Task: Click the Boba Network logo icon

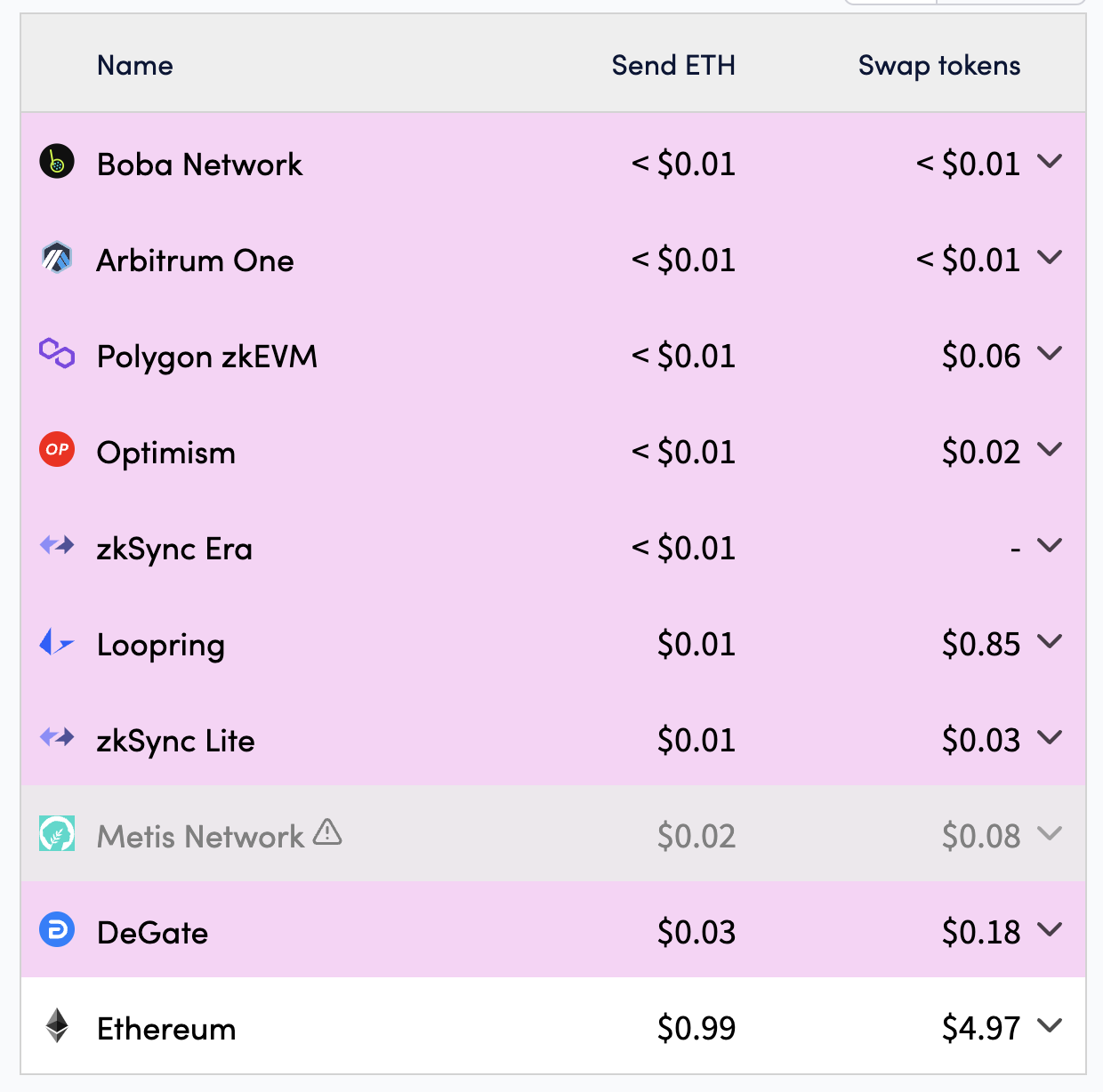Action: (x=57, y=162)
